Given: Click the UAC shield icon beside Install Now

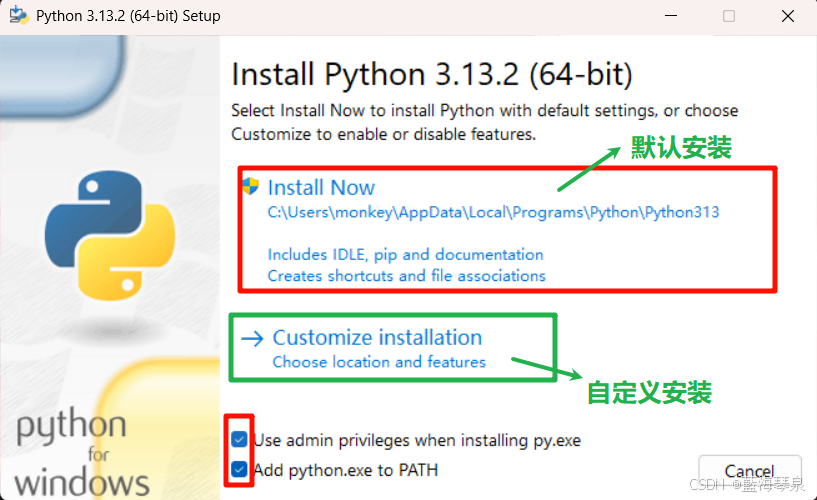Looking at the screenshot, I should [251, 186].
